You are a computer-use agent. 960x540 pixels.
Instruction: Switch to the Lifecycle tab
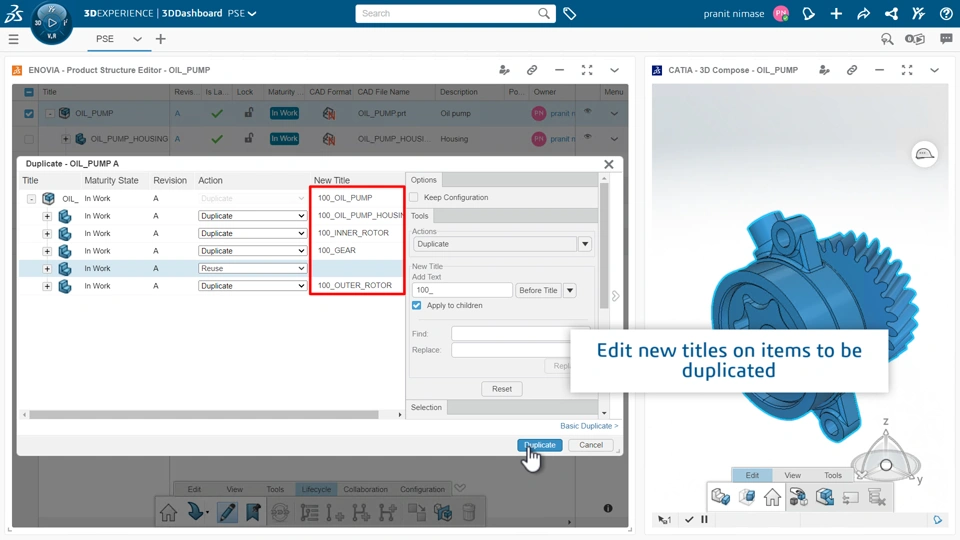click(x=316, y=489)
